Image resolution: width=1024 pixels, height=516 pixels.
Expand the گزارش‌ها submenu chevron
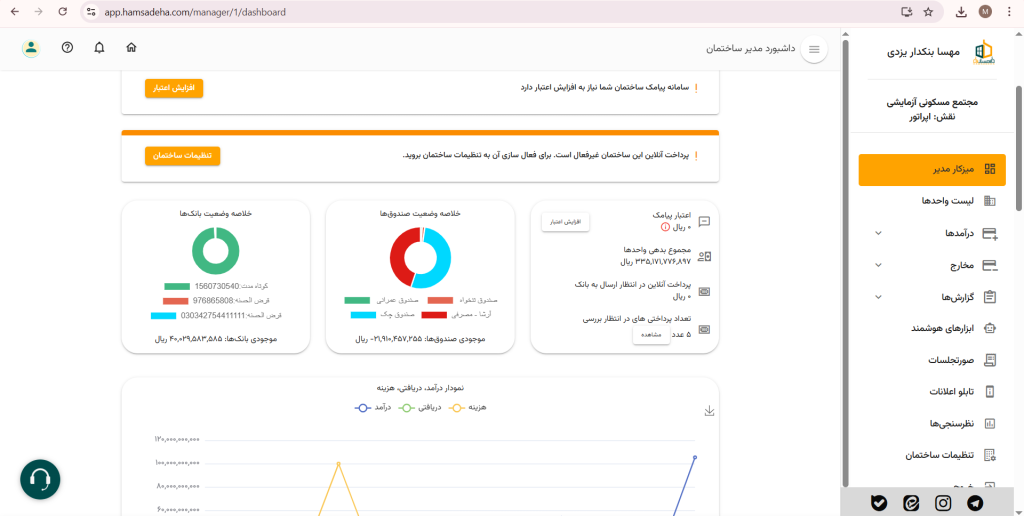coord(878,297)
